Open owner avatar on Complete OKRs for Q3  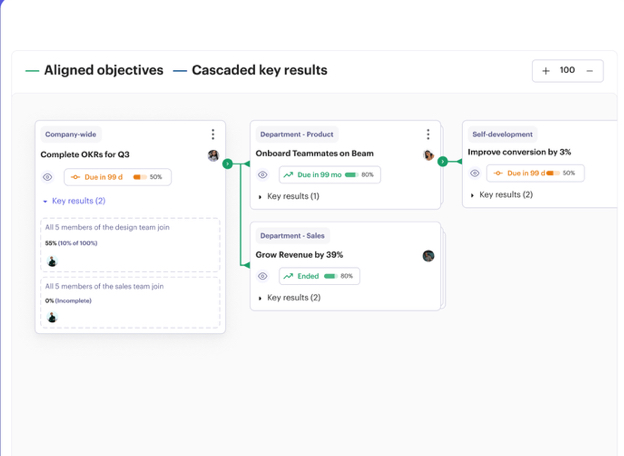[x=213, y=156]
